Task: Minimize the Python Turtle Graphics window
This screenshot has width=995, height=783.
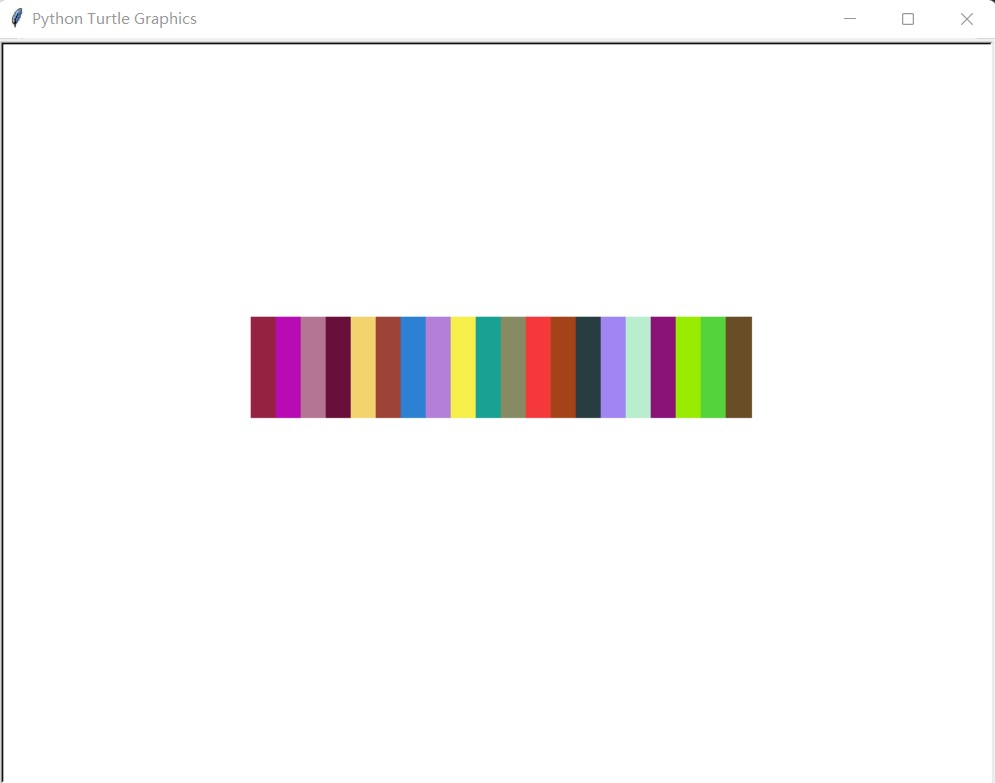Action: point(850,19)
